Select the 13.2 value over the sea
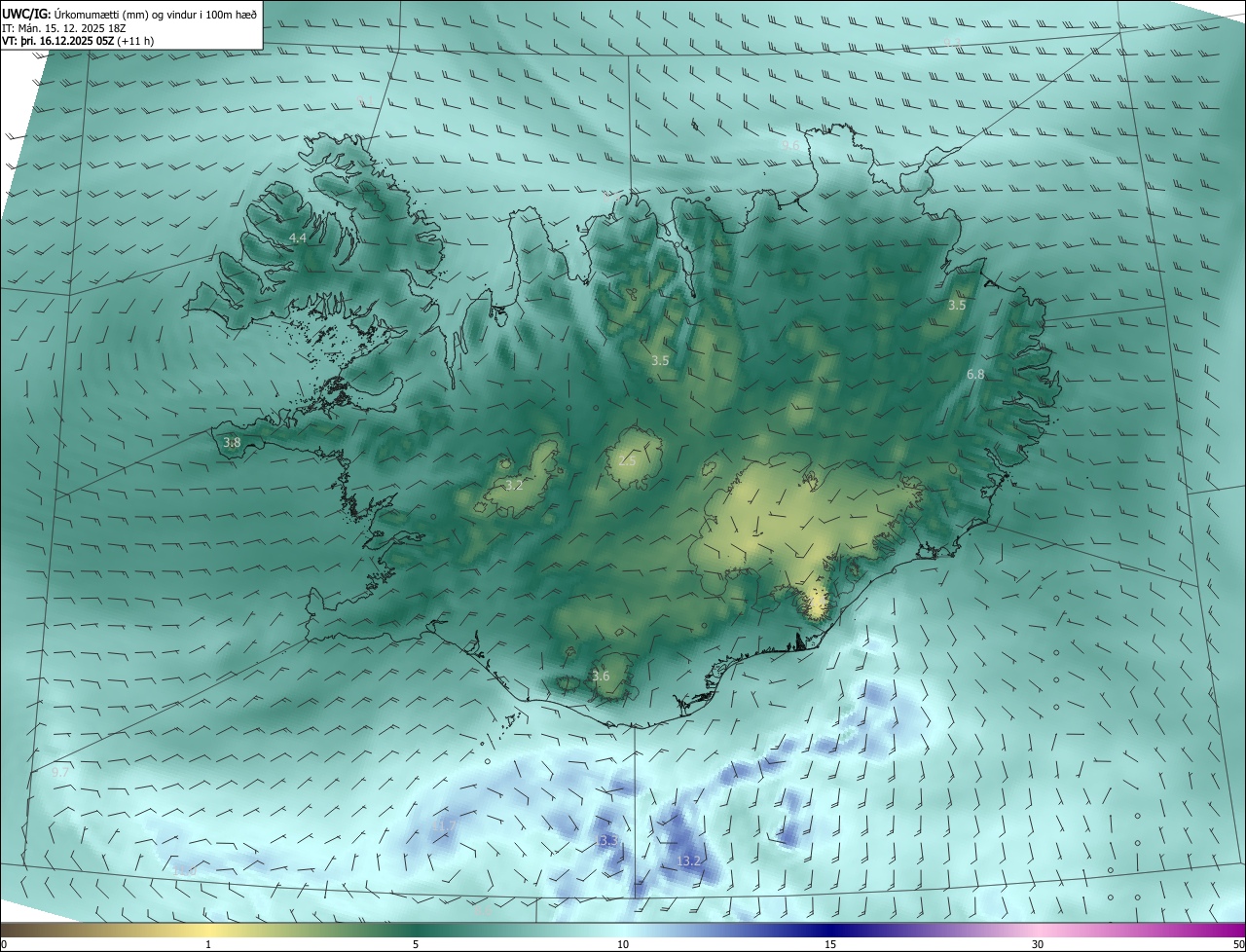Screen dimensions: 1246x952 (x=688, y=861)
